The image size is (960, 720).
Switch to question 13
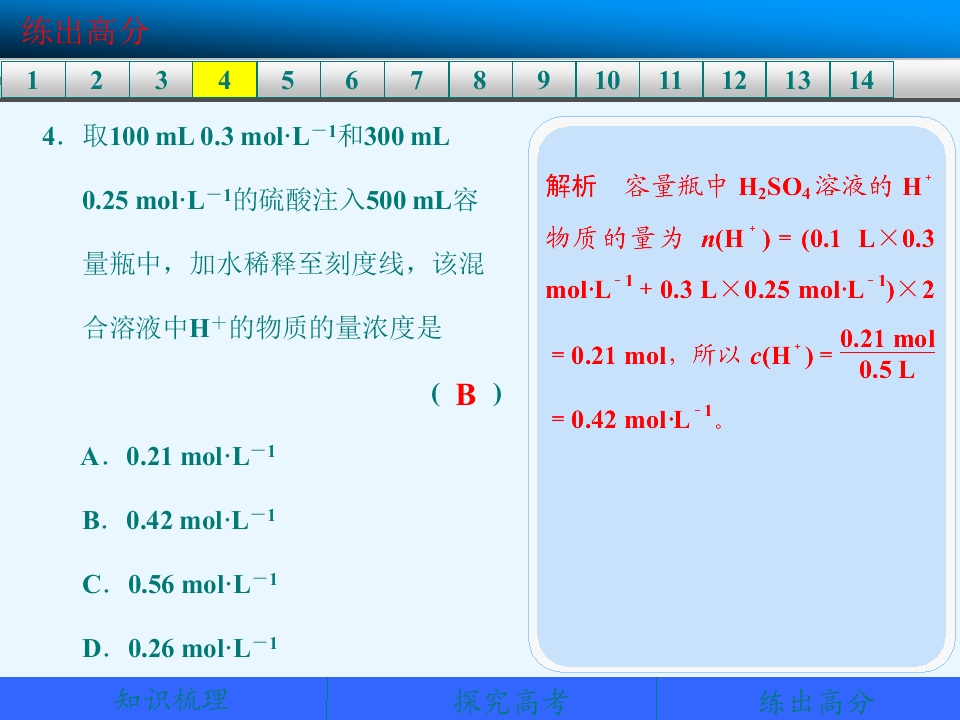798,80
